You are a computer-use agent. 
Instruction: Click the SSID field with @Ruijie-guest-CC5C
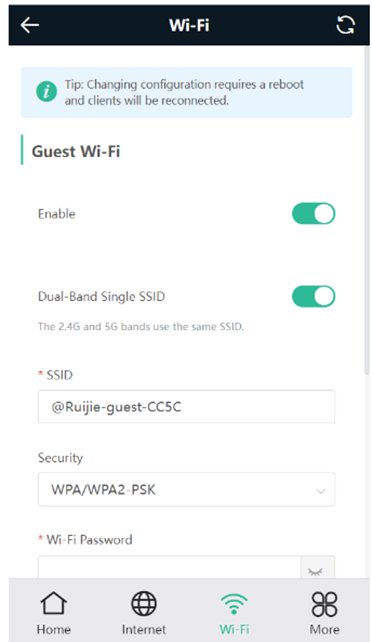coord(187,407)
